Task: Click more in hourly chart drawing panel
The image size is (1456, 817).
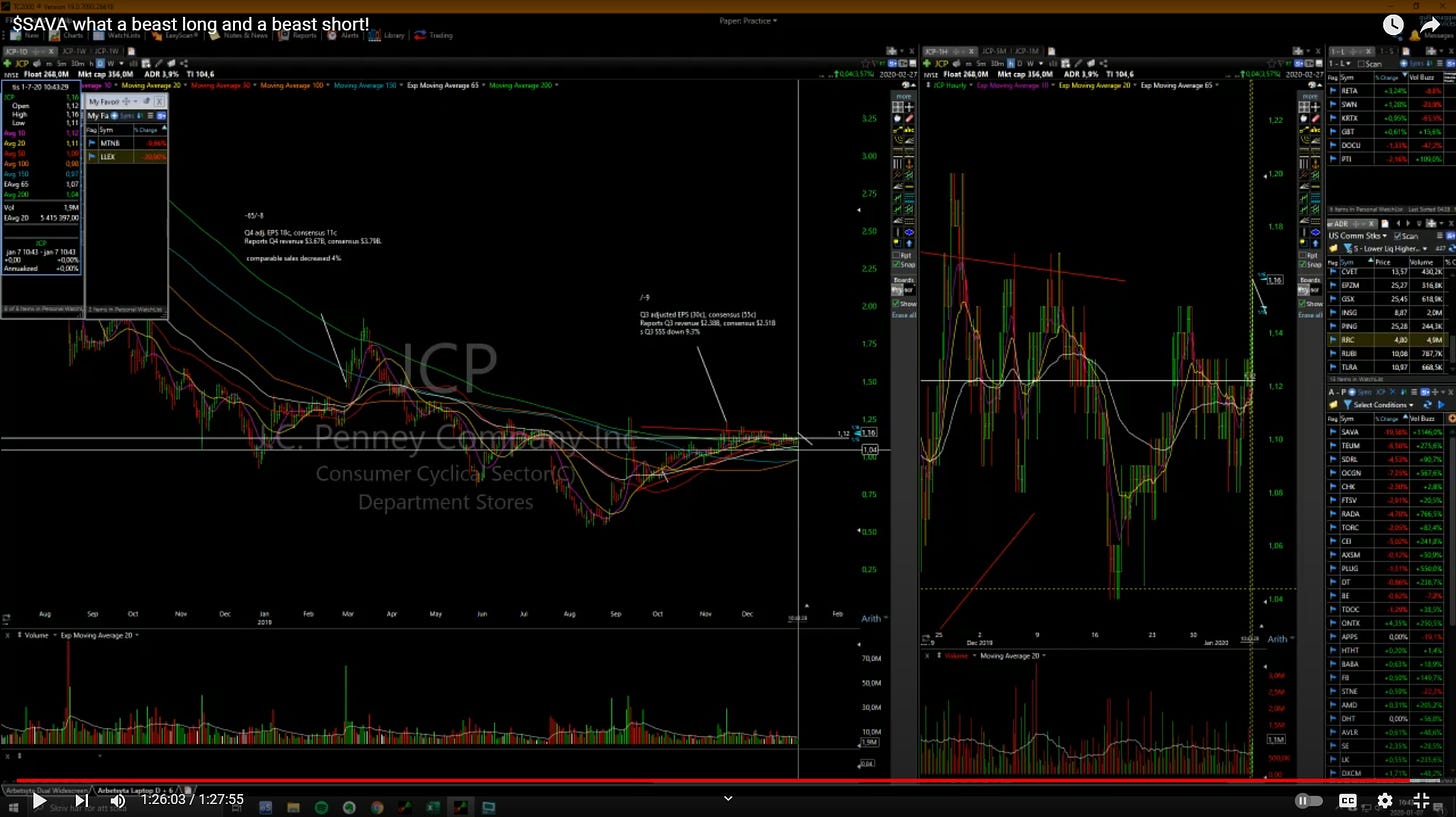Action: point(1310,96)
